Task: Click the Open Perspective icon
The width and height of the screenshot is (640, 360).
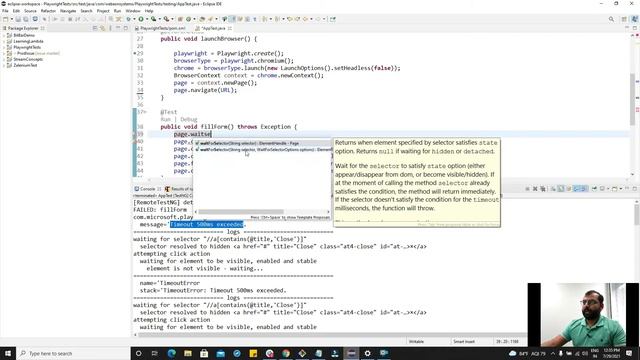Action: coord(624,19)
